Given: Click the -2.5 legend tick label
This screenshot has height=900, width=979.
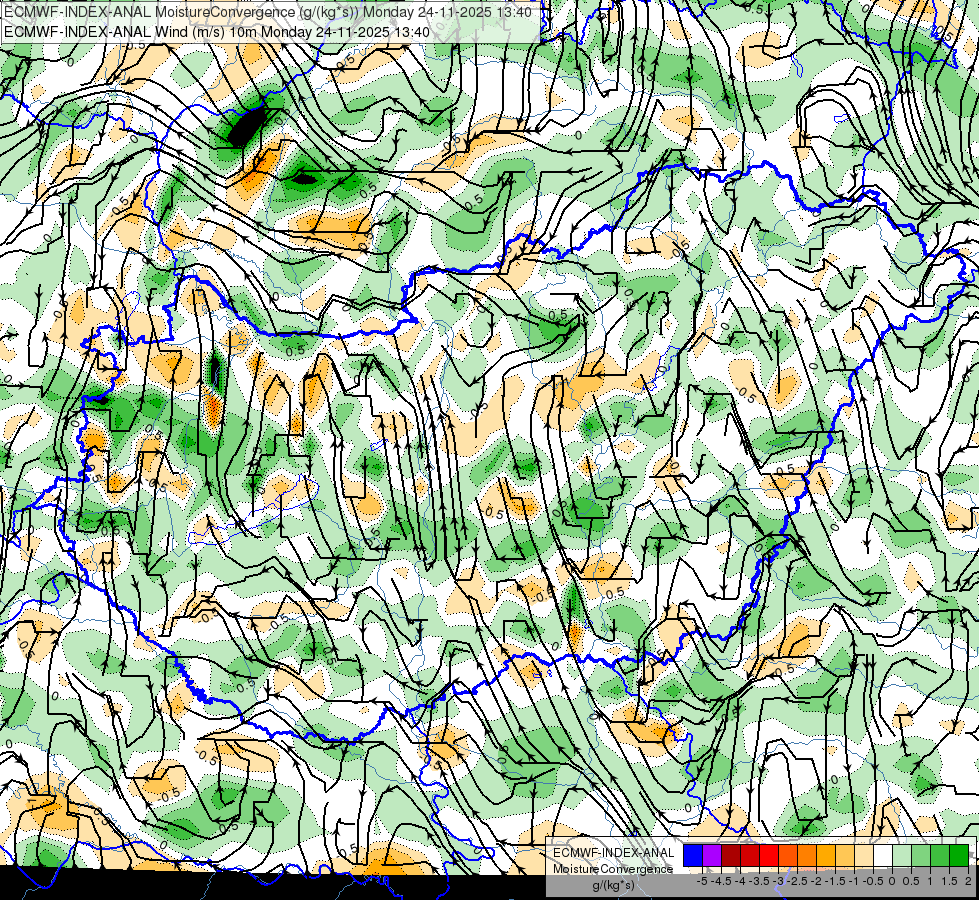Looking at the screenshot, I should [797, 881].
